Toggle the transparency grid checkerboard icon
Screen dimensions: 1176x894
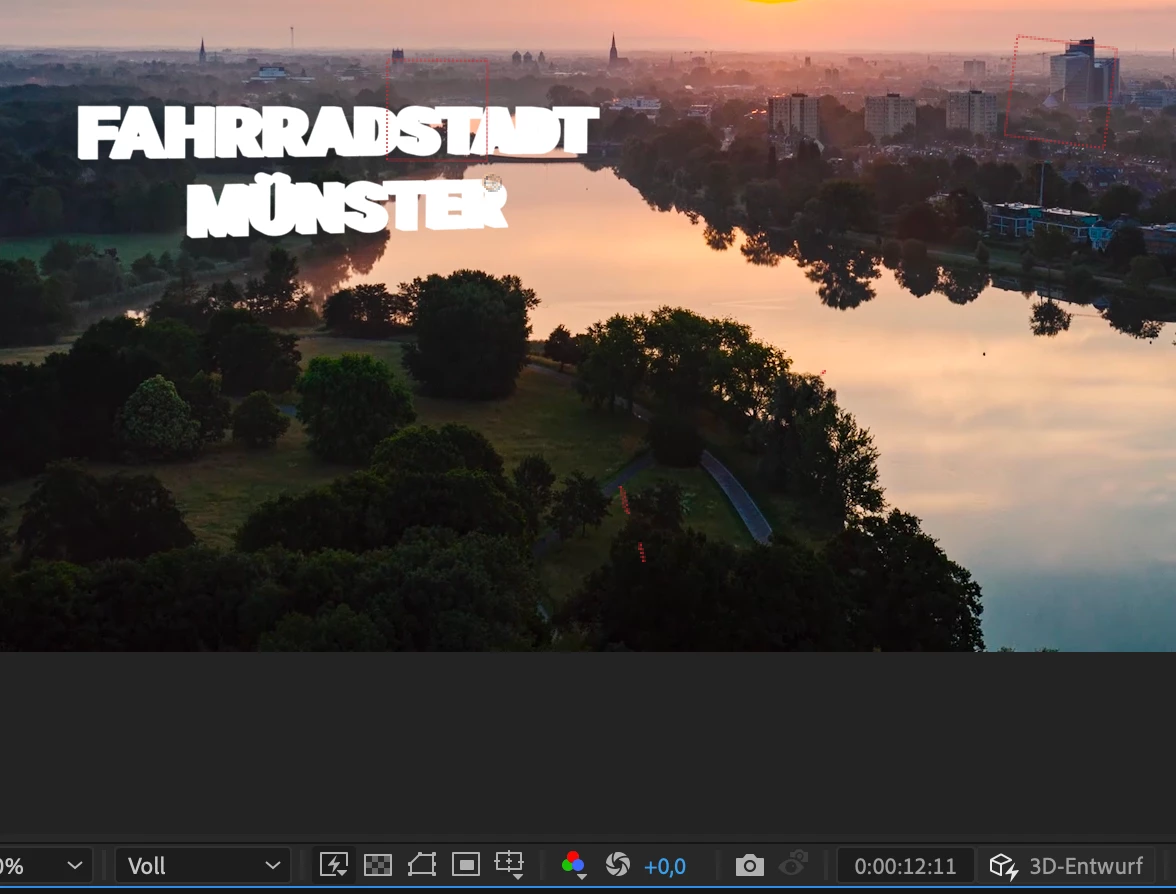[377, 866]
